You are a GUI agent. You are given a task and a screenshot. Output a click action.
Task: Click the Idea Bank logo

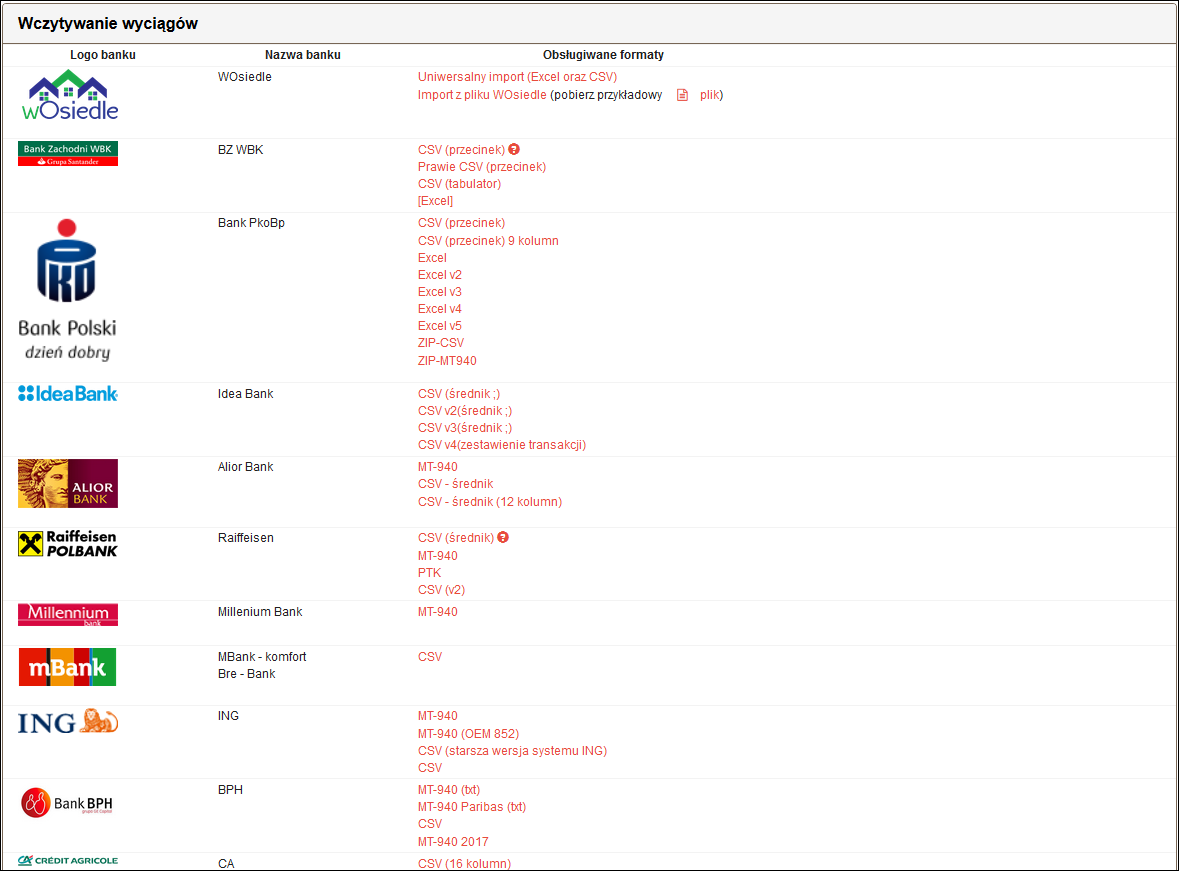[68, 393]
